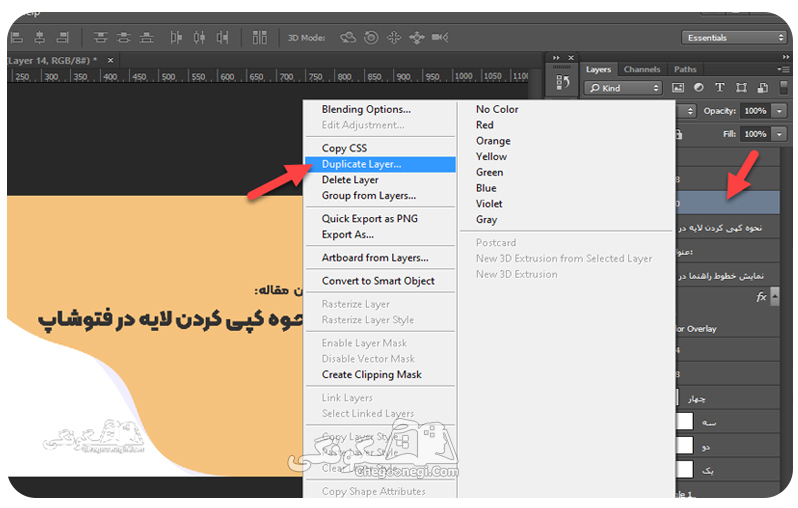Select Convert to Smart Object
The width and height of the screenshot is (798, 508).
[x=378, y=281]
